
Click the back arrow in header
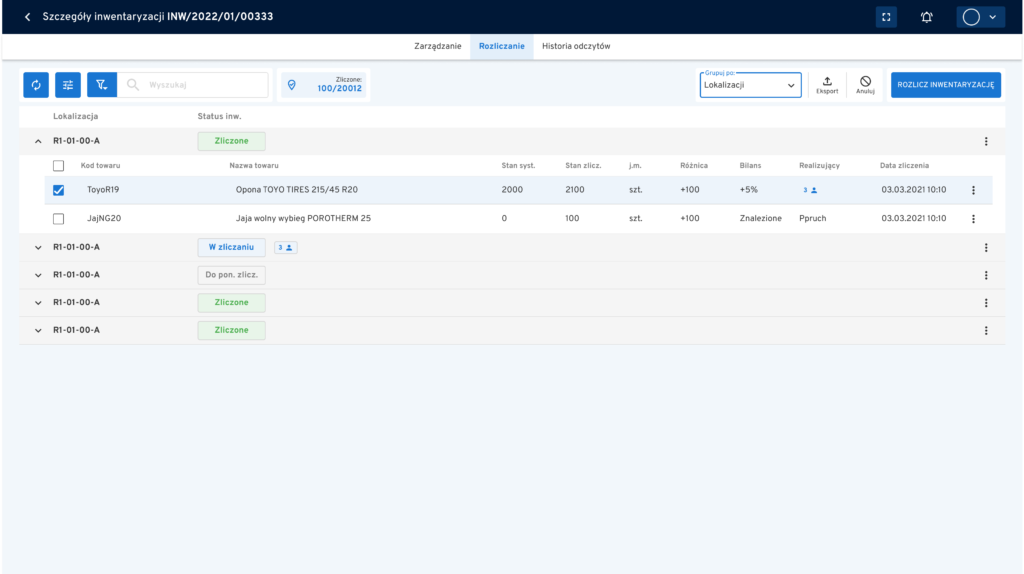coord(28,17)
